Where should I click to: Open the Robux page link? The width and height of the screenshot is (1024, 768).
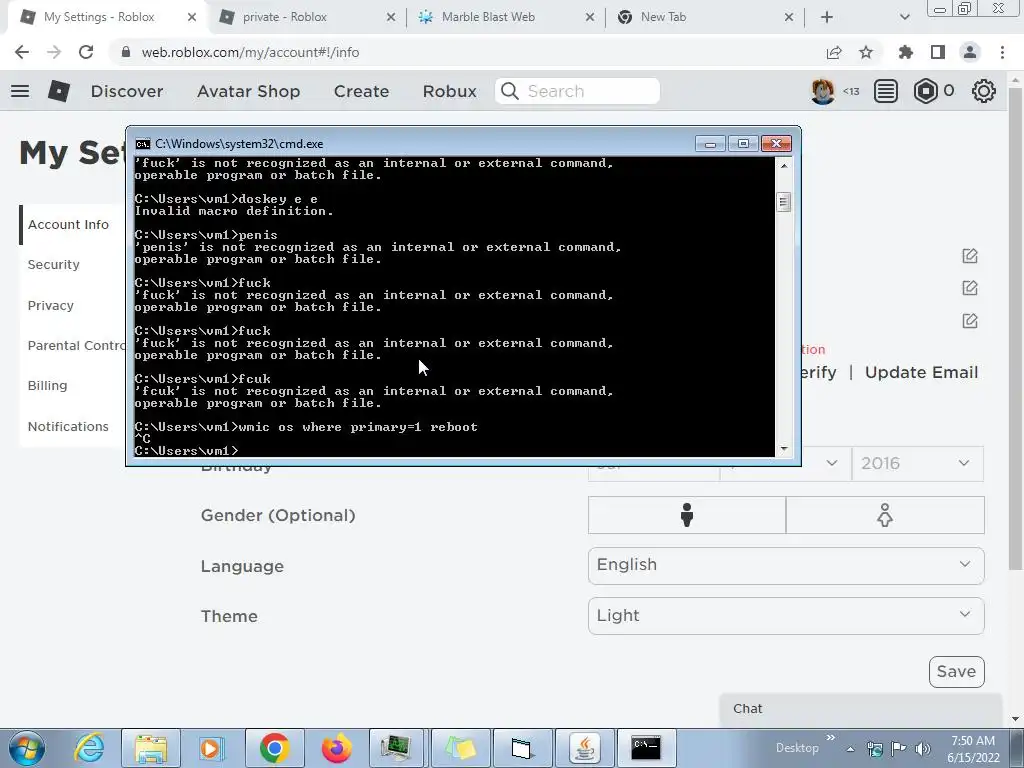(449, 91)
